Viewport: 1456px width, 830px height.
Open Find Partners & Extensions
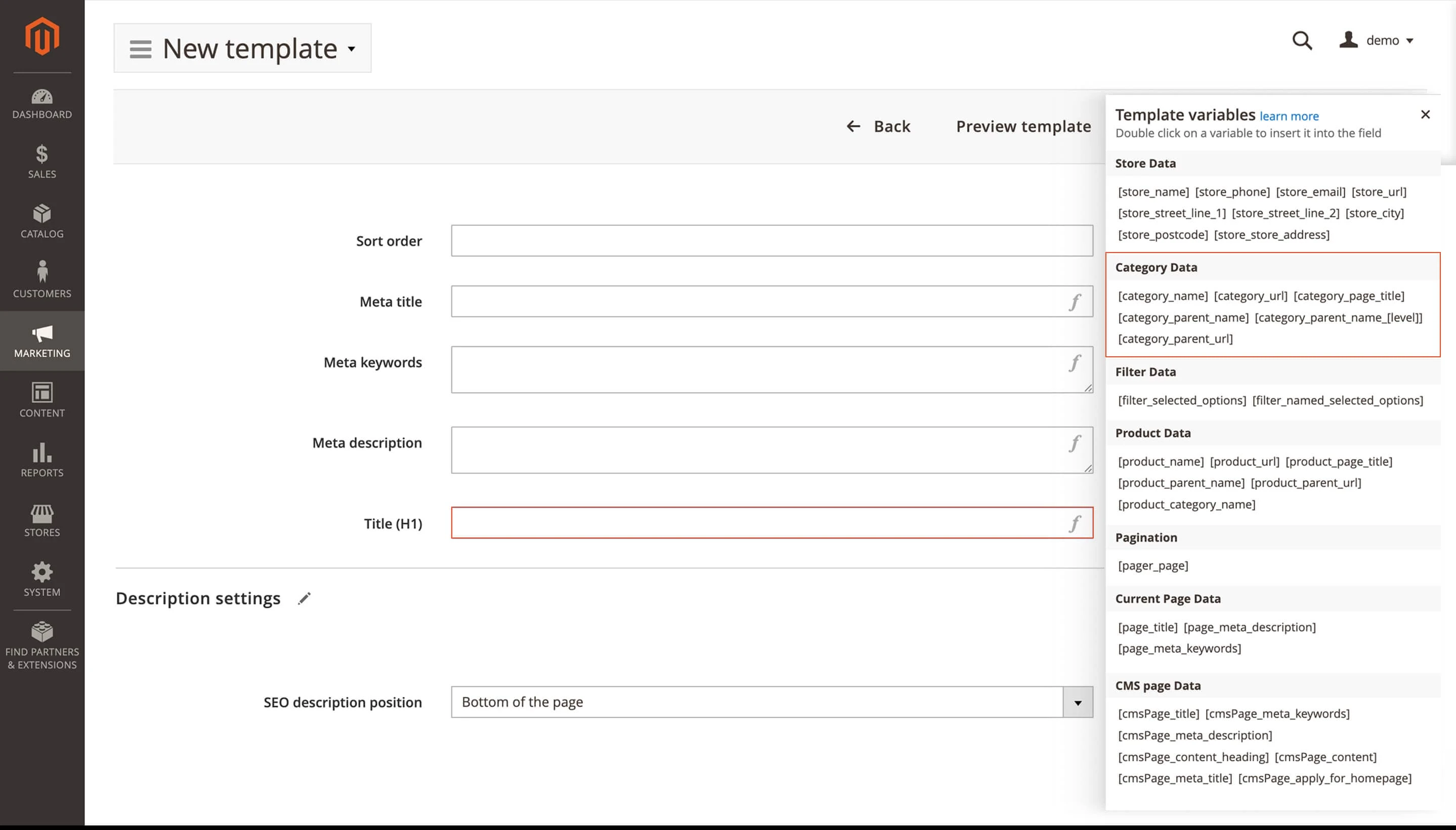click(x=41, y=645)
